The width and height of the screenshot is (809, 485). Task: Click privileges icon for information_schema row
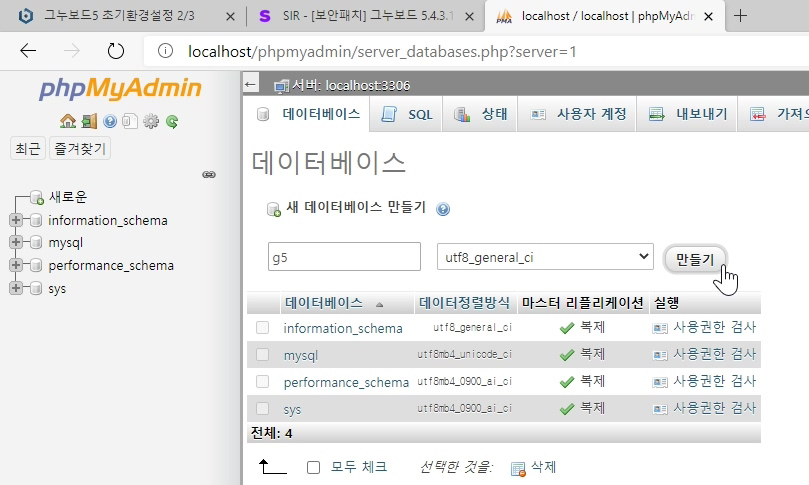pos(660,328)
